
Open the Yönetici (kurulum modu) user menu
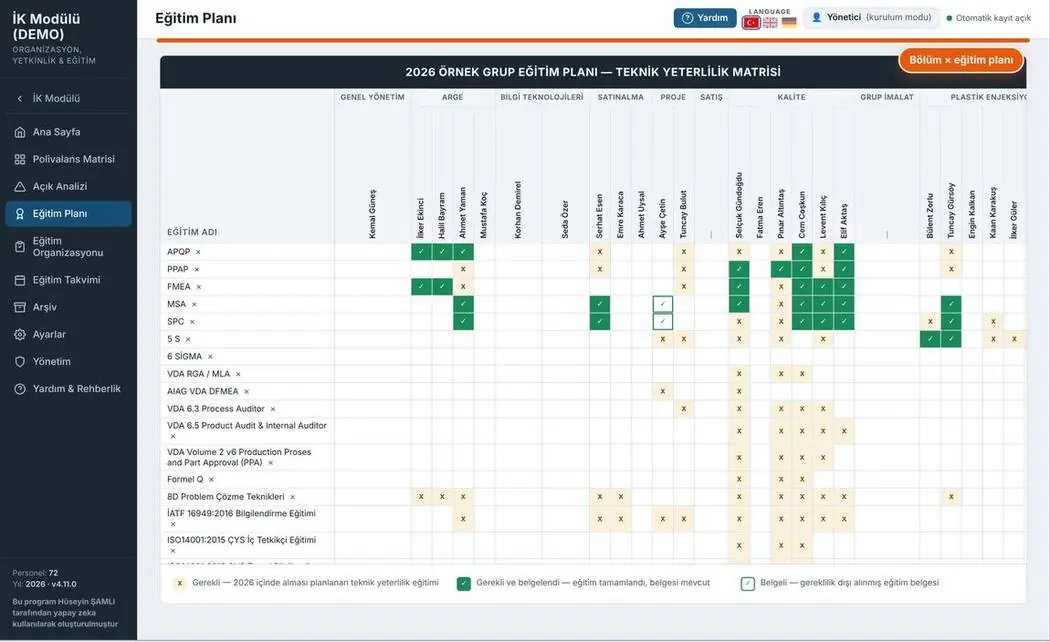click(x=871, y=18)
